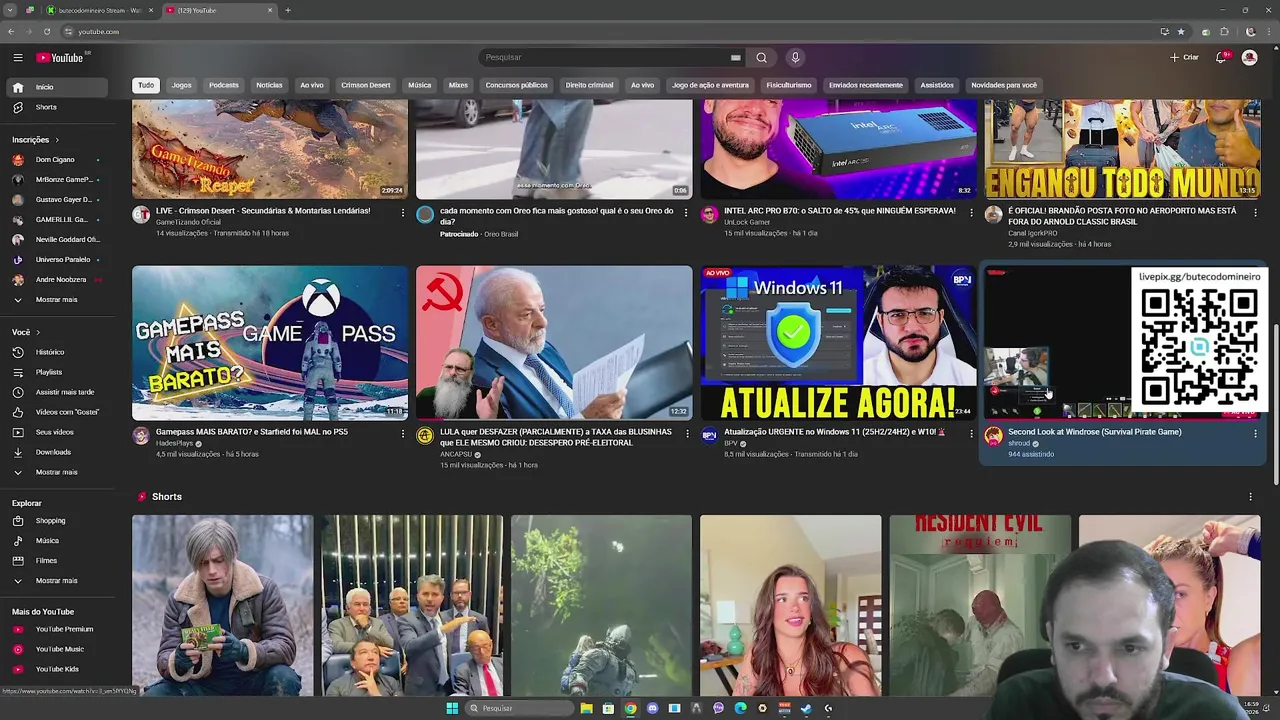Image resolution: width=1280 pixels, height=720 pixels.
Task: Open Música under Explorar
Action: pyautogui.click(x=58, y=541)
